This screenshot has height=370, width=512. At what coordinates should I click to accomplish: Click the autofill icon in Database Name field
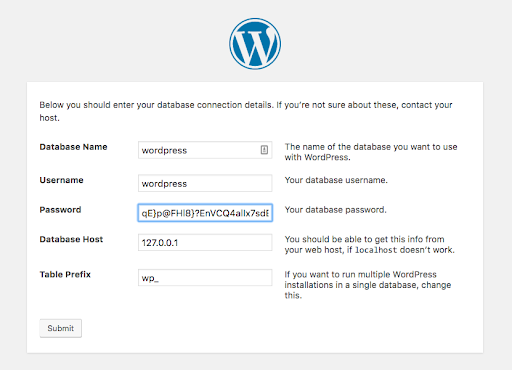pos(264,150)
